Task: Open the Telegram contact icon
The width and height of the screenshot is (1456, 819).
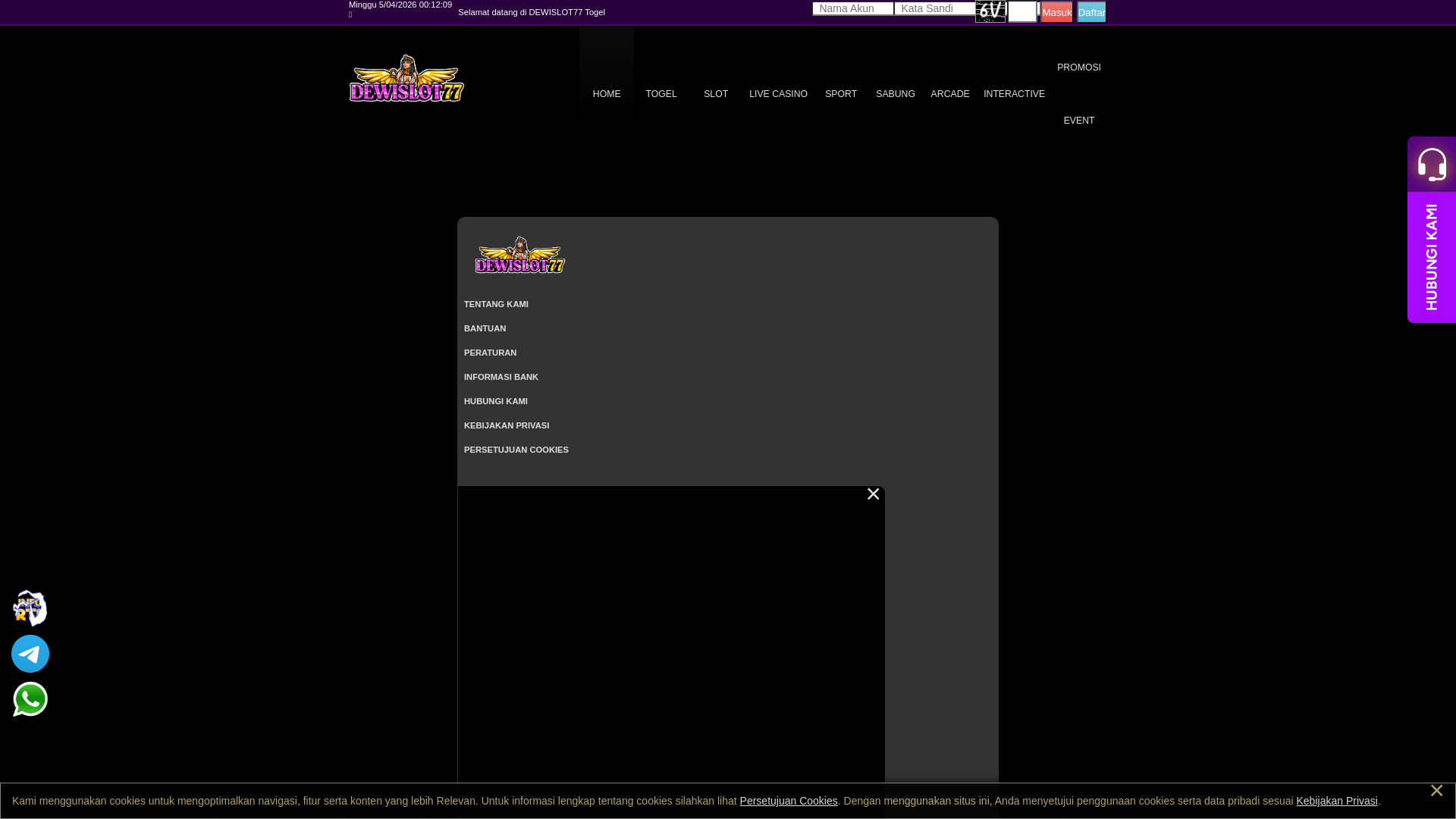Action: pos(30,654)
